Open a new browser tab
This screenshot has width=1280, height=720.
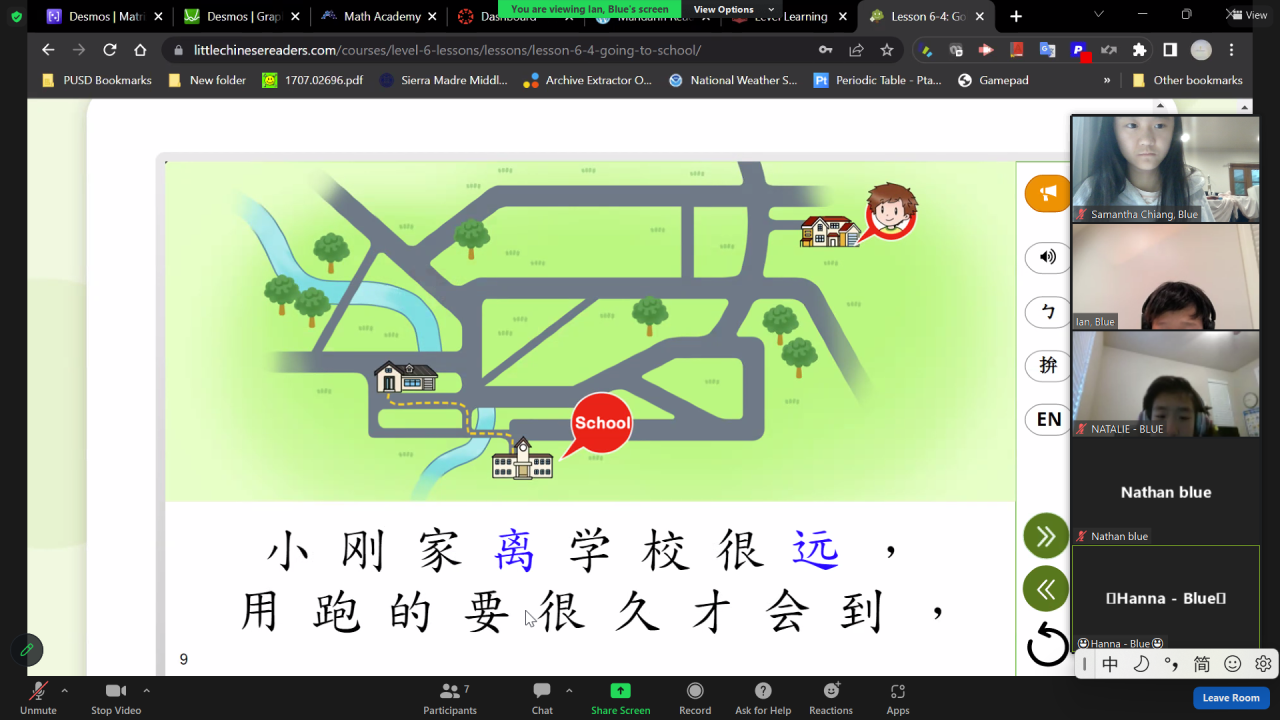pos(1016,17)
